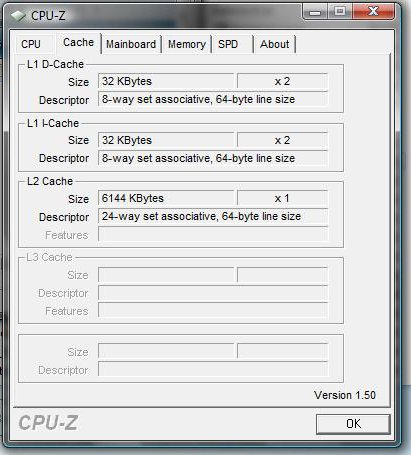Go to the Memory tab
Image resolution: width=411 pixels, height=455 pixels.
pos(187,44)
